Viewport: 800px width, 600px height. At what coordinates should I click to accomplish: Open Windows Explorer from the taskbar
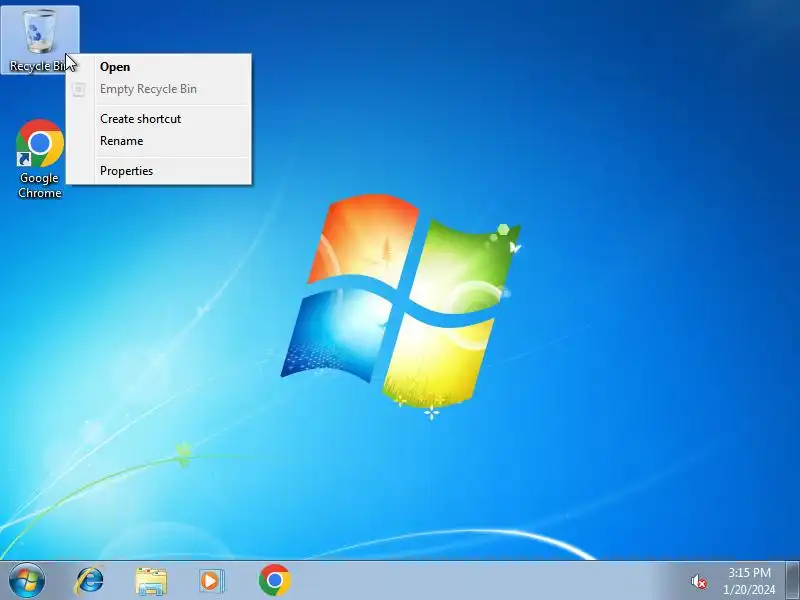[x=151, y=581]
